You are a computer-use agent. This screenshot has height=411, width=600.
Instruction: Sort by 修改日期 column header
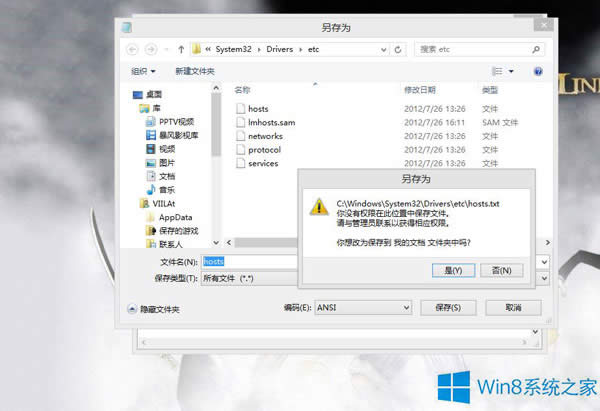coord(420,90)
